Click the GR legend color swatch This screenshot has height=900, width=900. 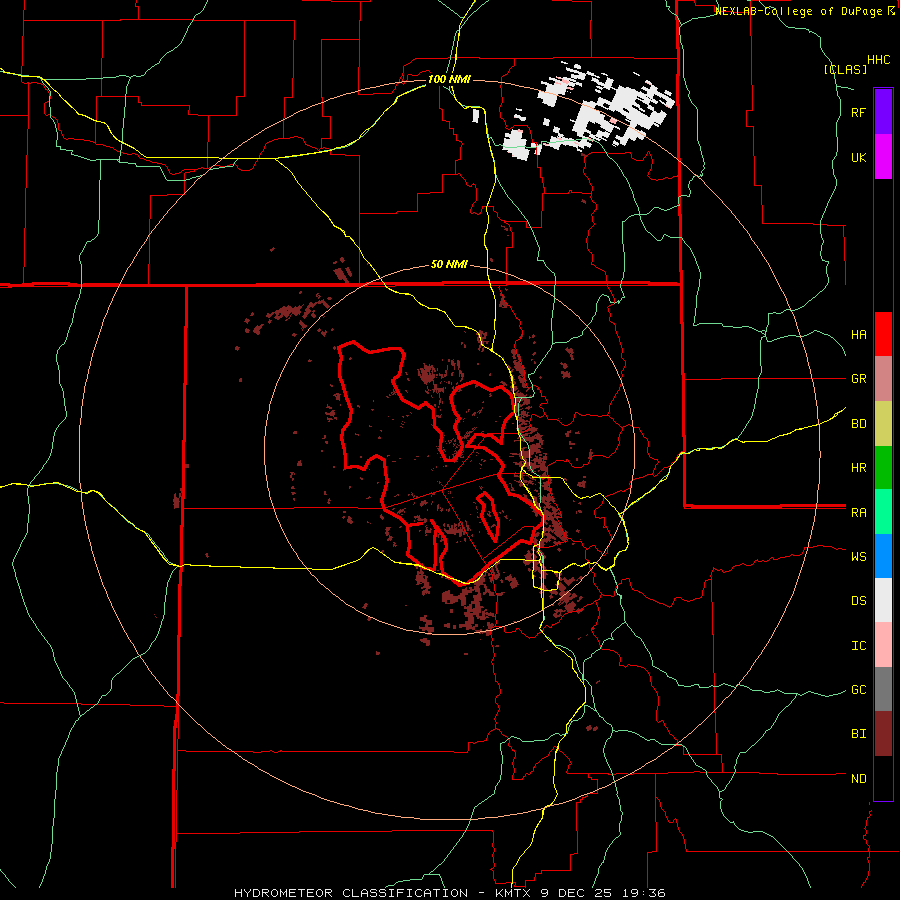[x=883, y=379]
